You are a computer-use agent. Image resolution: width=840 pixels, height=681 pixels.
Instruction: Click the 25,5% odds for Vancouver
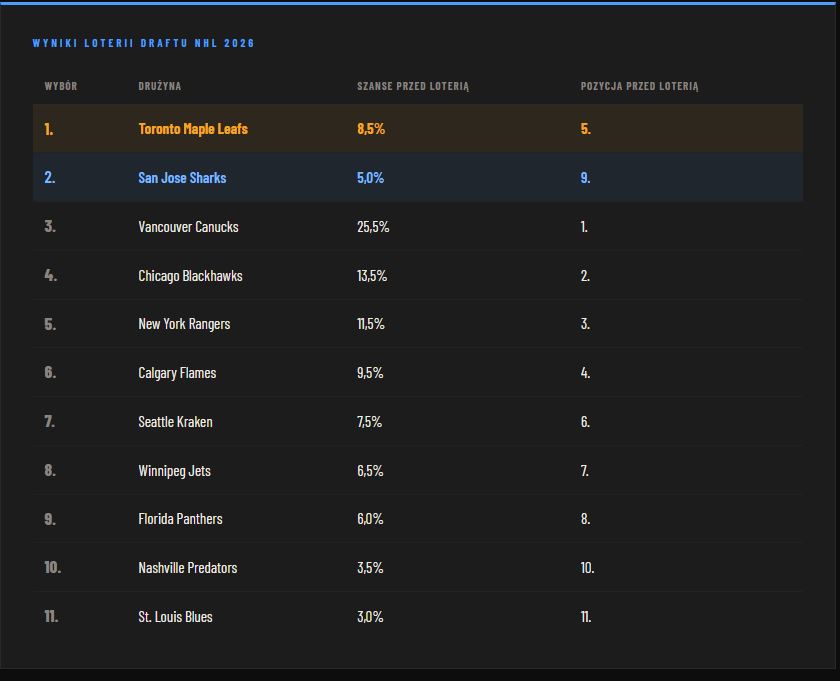click(373, 227)
